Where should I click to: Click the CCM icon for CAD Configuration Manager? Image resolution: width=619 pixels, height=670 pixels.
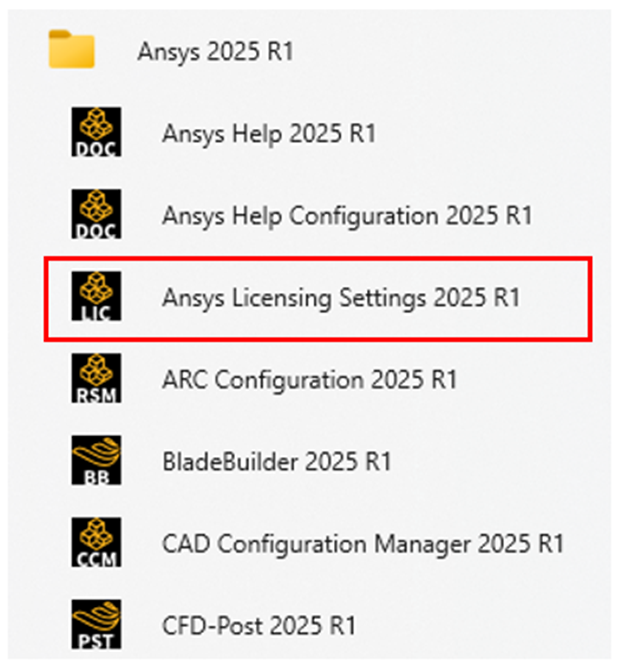(96, 542)
